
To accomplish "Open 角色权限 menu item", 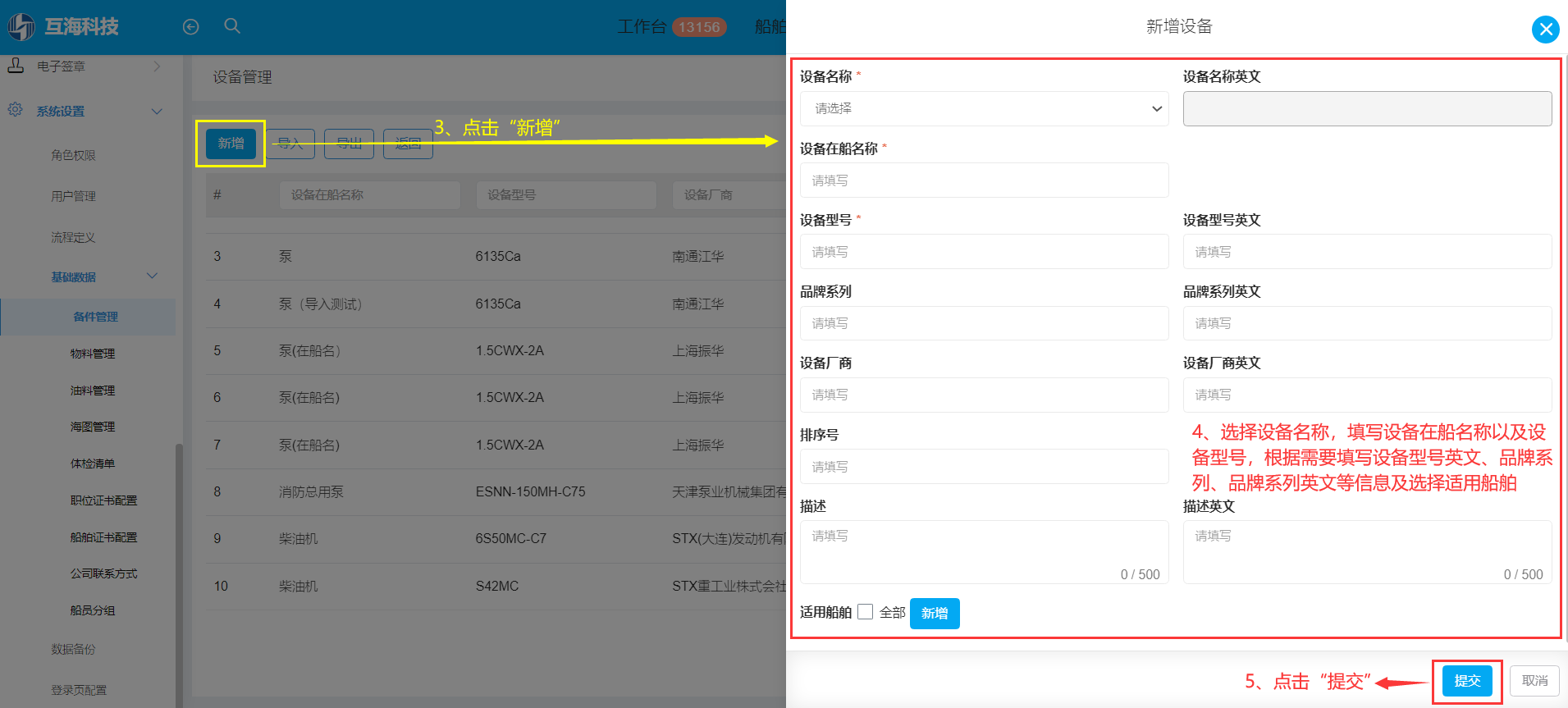I will tap(73, 155).
